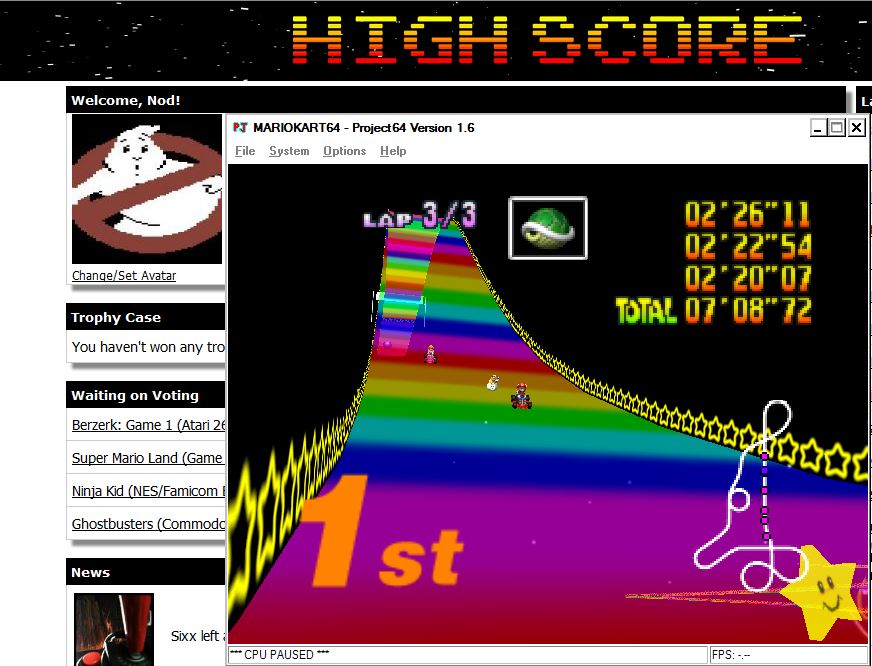Minimize the Project64 window
This screenshot has height=666, width=872.
click(818, 128)
